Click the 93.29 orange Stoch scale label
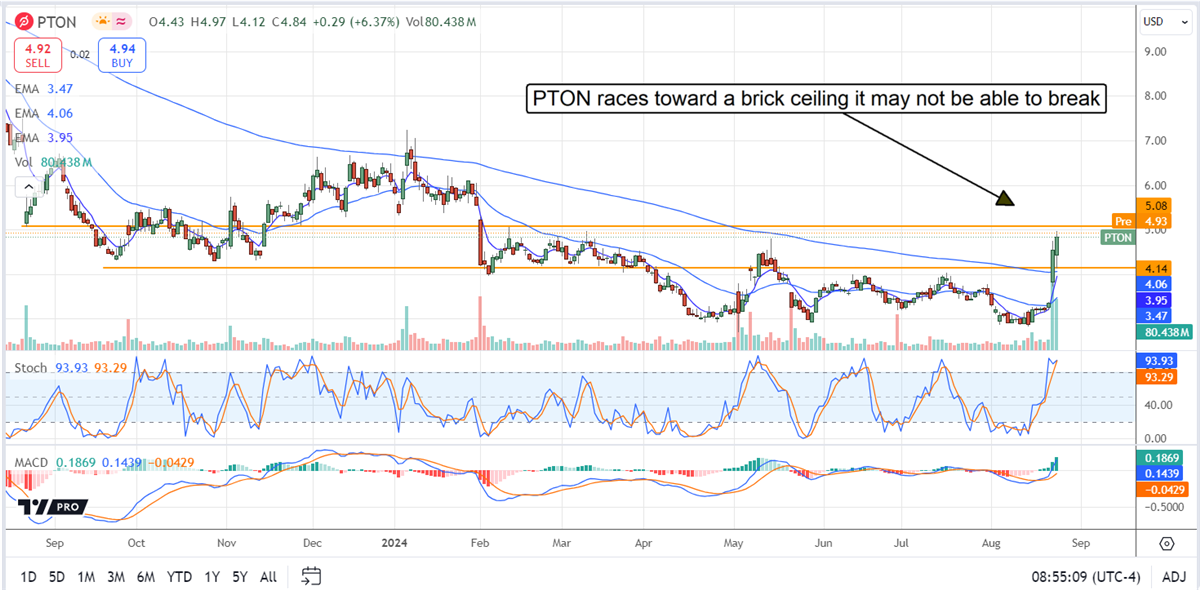The height and width of the screenshot is (590, 1200). 1155,377
